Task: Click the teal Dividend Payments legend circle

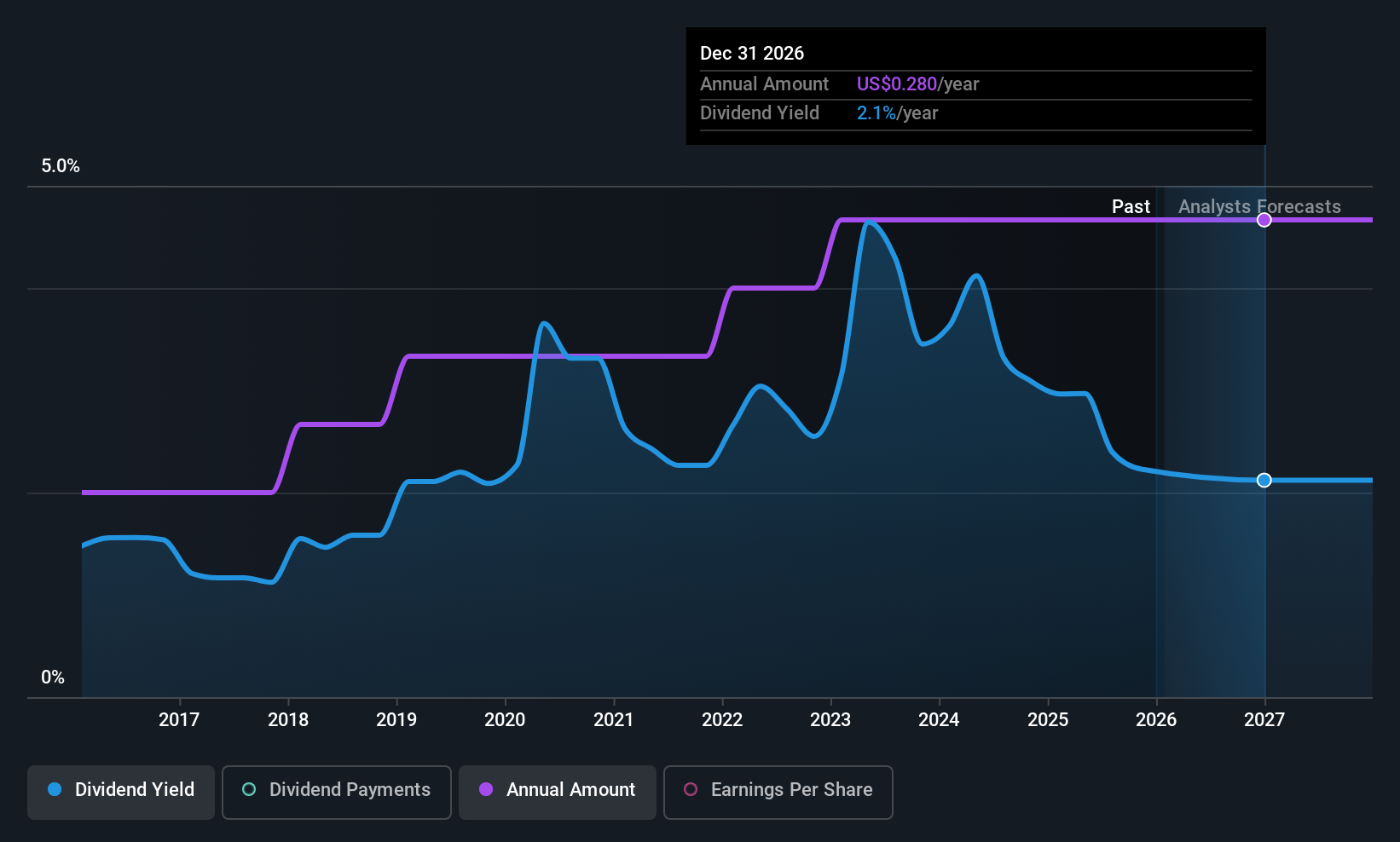Action: click(249, 789)
